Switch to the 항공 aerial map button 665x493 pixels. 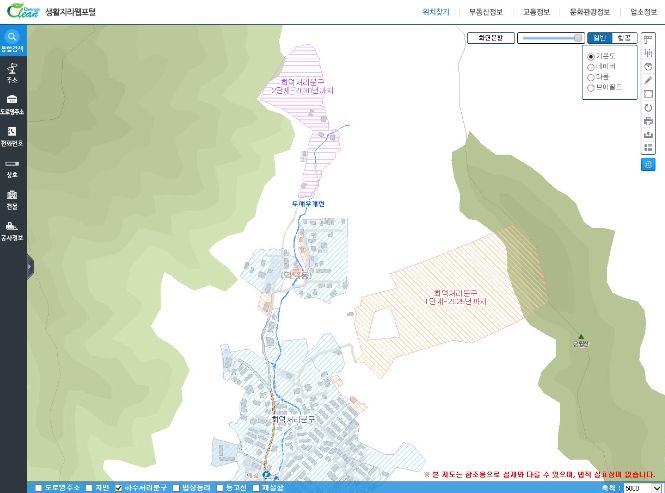pos(625,37)
